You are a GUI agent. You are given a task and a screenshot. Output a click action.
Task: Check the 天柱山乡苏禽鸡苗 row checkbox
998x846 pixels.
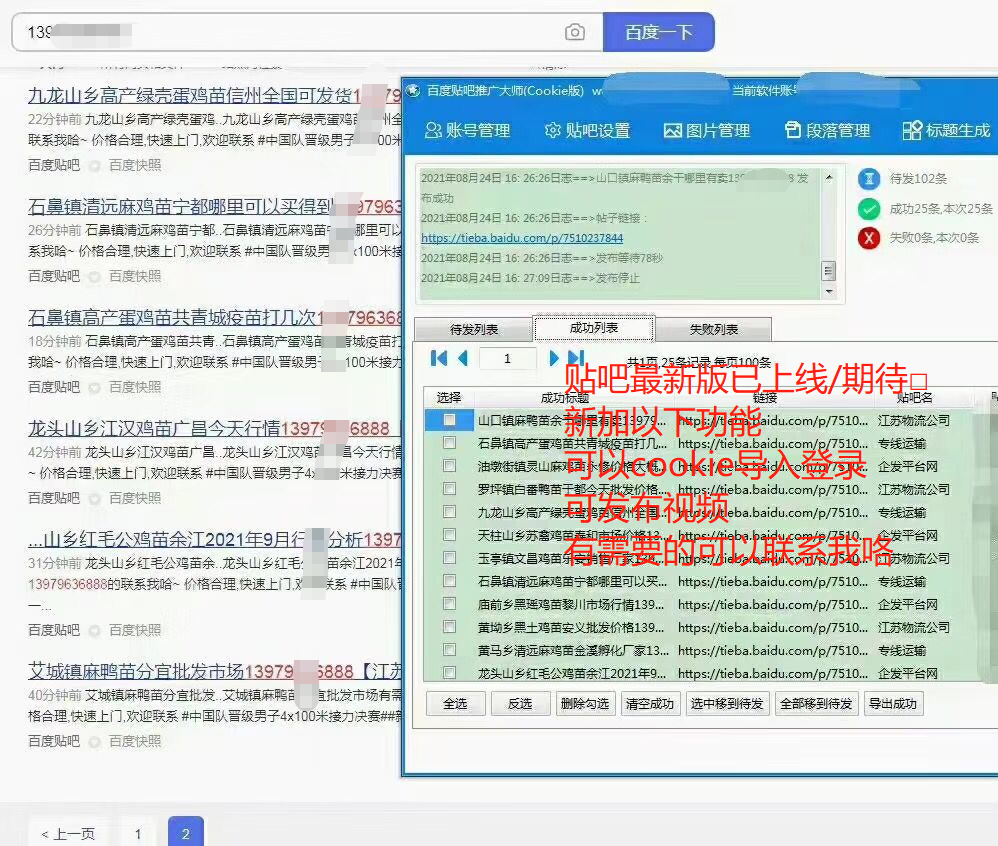coord(449,535)
